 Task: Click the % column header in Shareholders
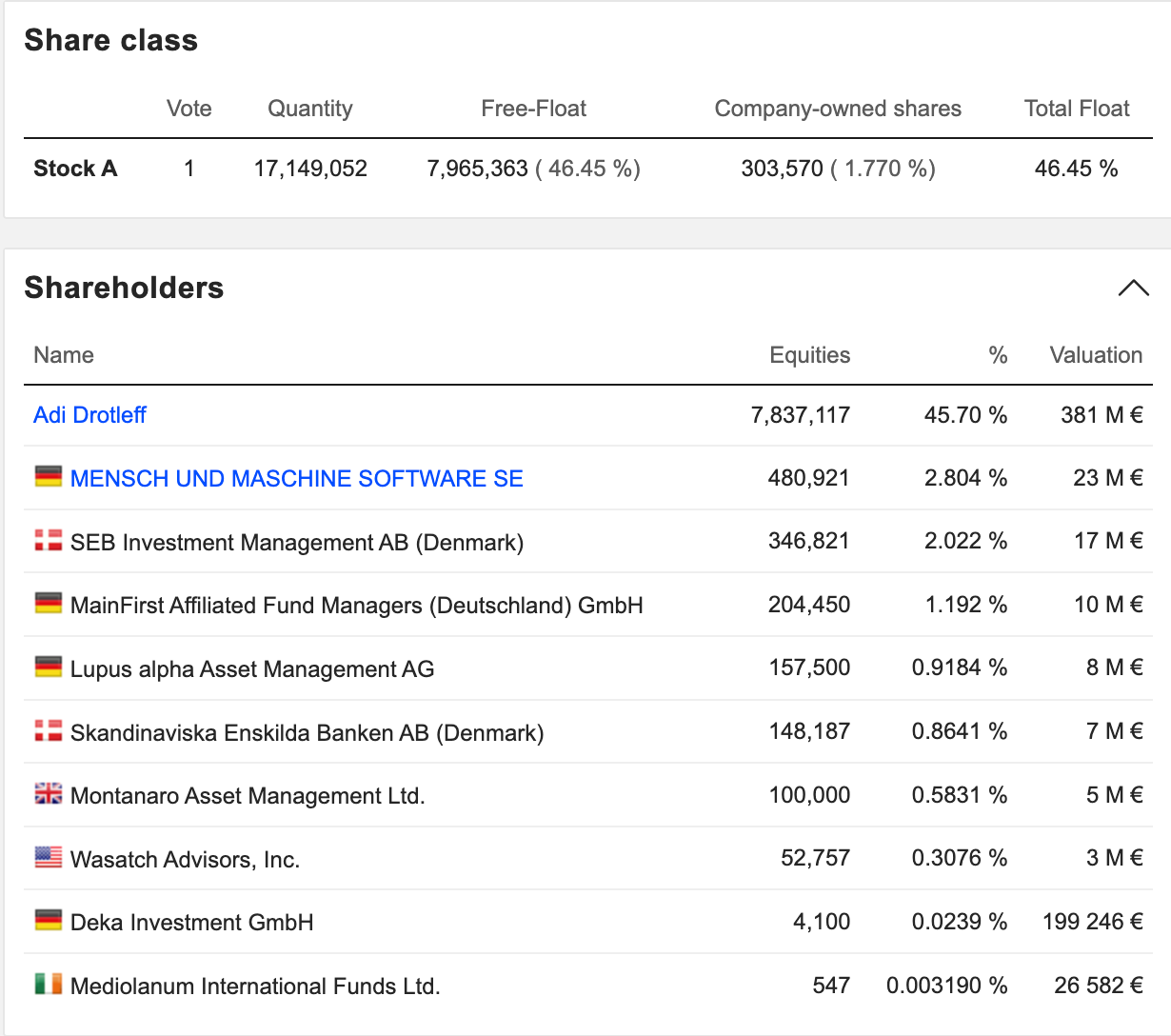coord(998,355)
